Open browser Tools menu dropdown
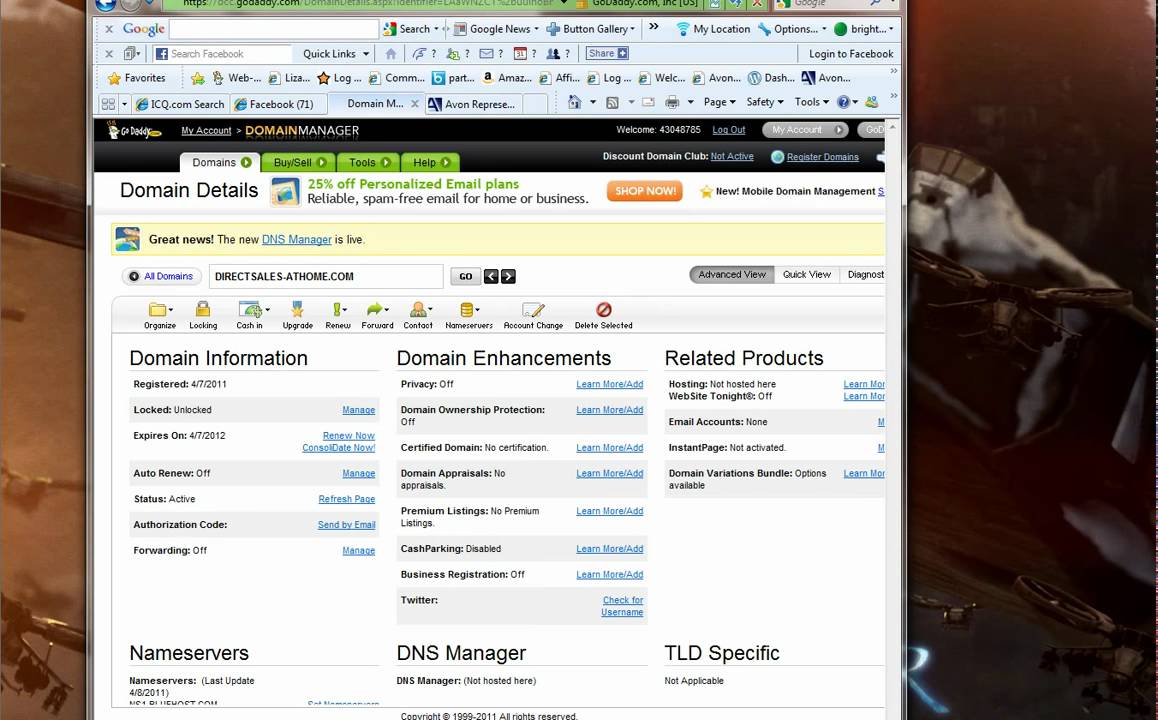Screen dimensions: 1158x720 [812, 102]
